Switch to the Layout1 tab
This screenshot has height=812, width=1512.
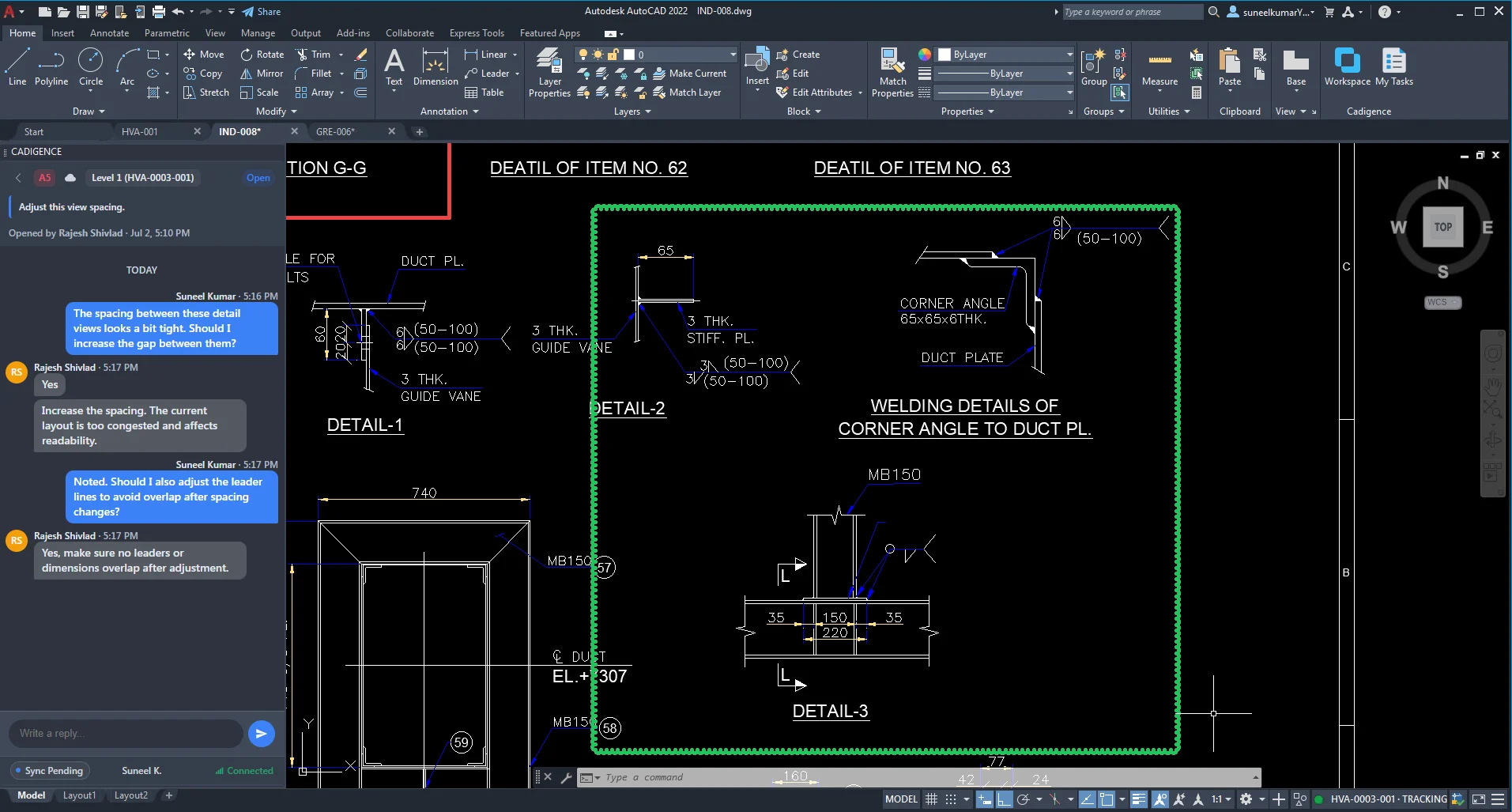point(79,795)
